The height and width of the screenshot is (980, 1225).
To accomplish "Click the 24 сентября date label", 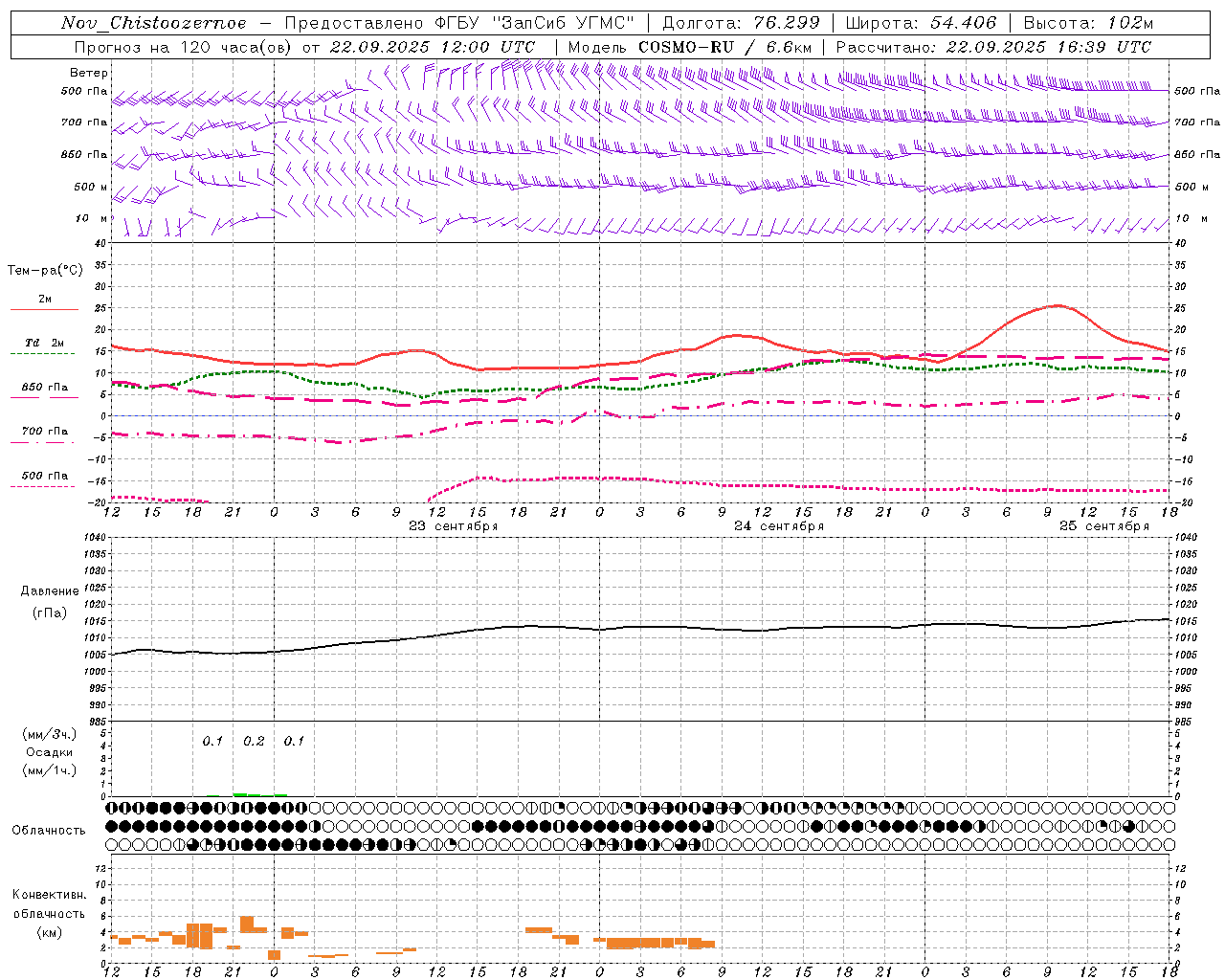I will 779,526.
